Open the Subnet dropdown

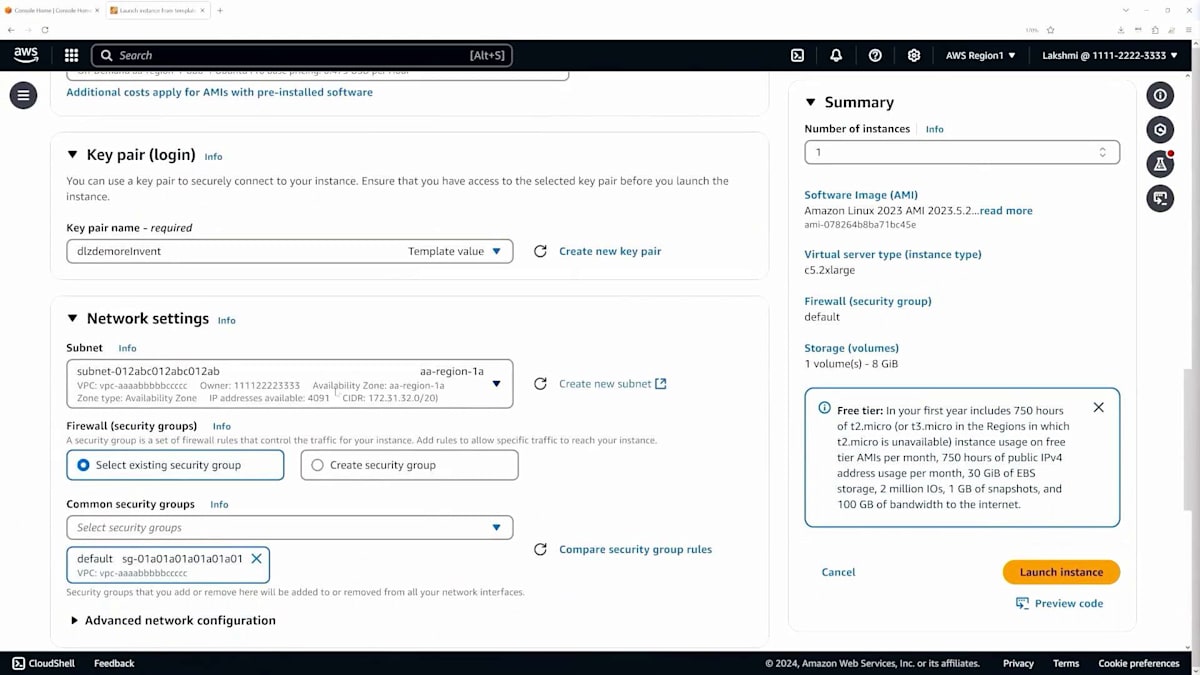[290, 384]
